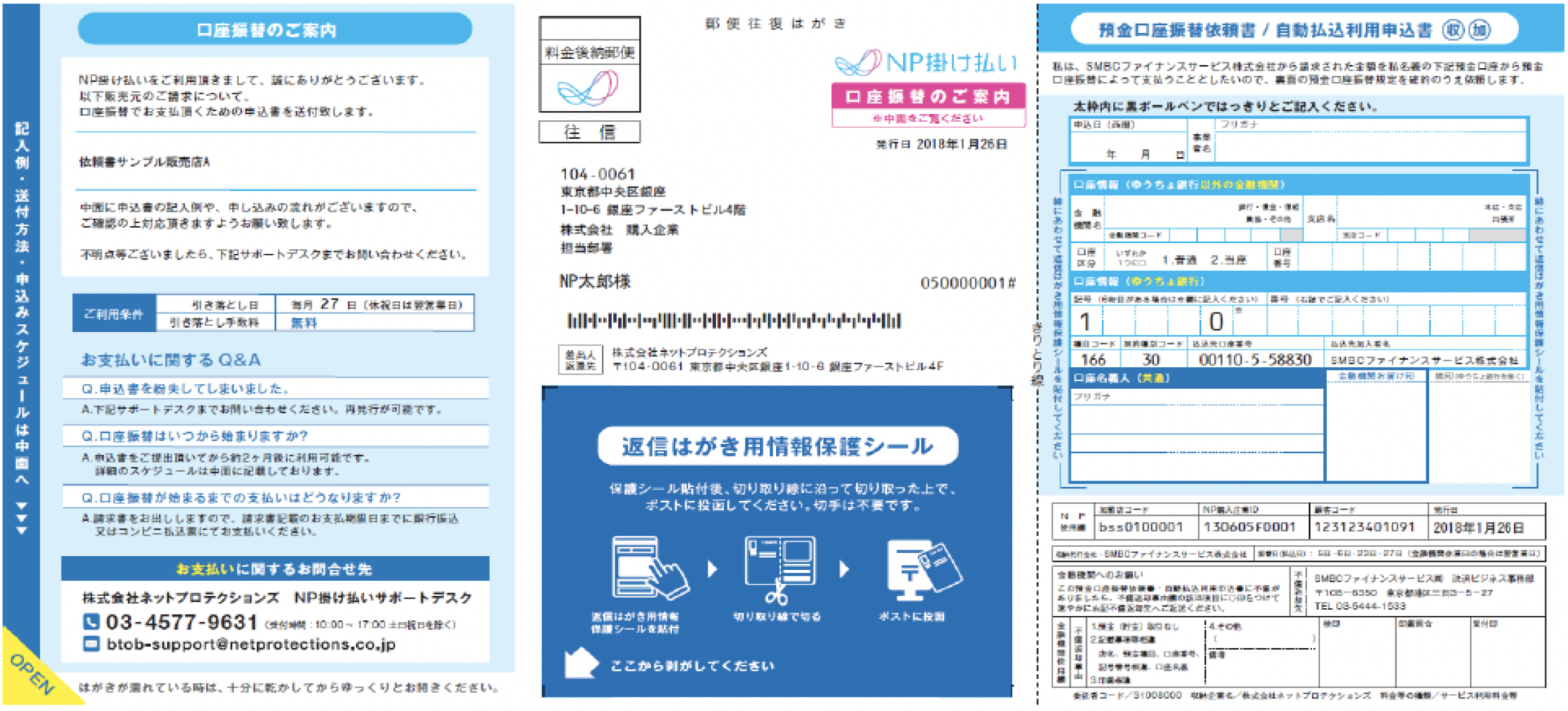Click the phone icon beside 03-4577-9631

[91, 622]
